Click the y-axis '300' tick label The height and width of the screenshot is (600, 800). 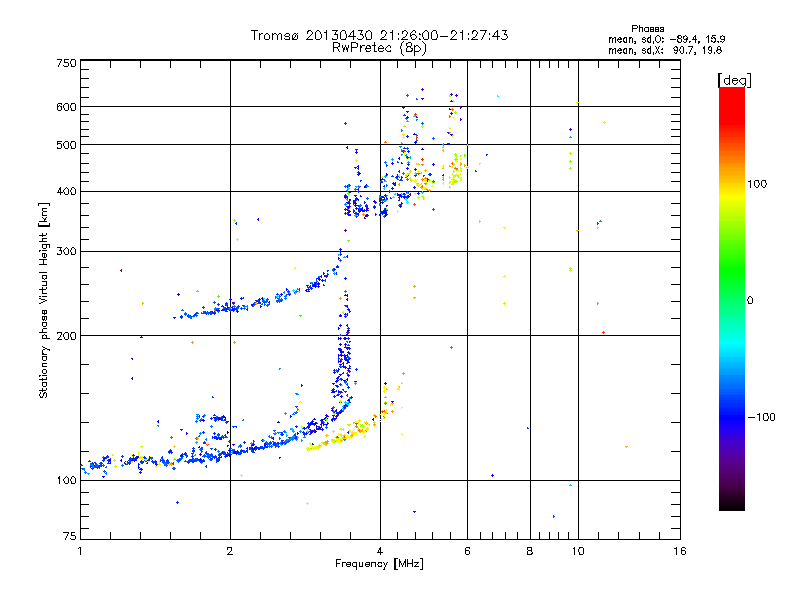pyautogui.click(x=66, y=251)
